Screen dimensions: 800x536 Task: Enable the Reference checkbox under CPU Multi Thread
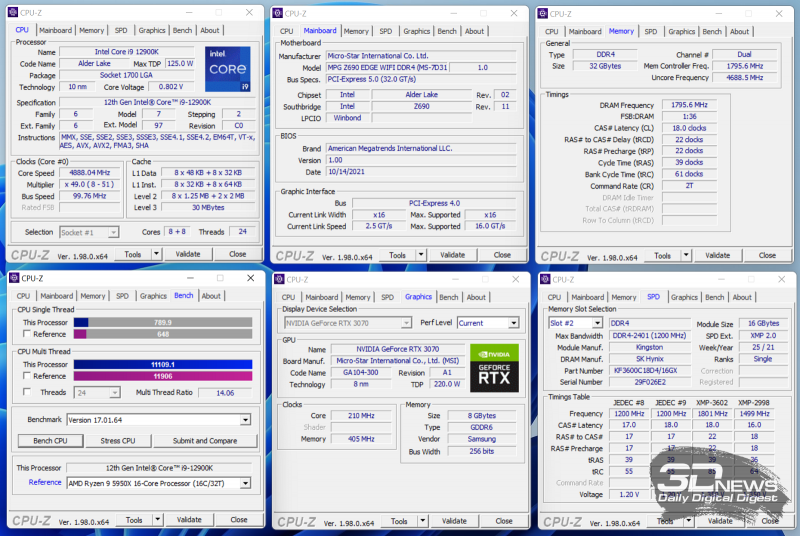(26, 376)
